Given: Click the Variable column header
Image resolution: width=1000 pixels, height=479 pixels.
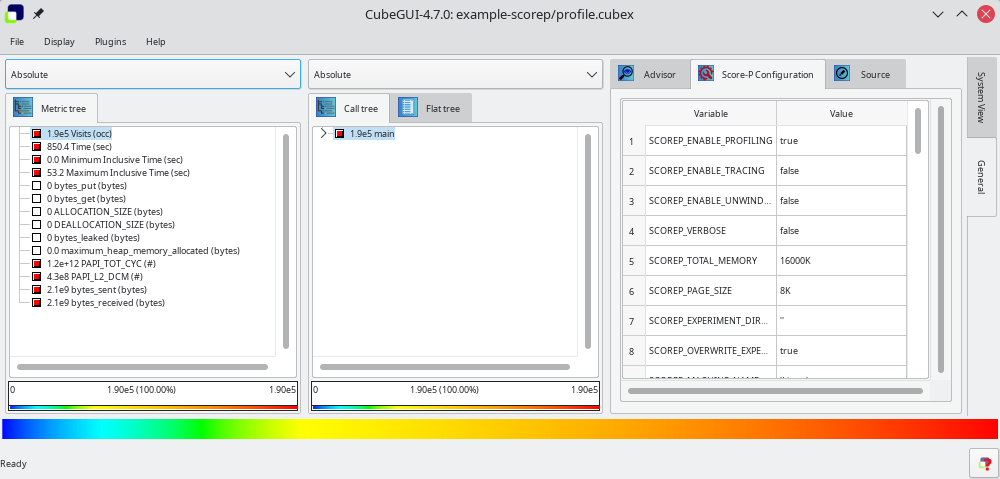Looking at the screenshot, I should [710, 114].
